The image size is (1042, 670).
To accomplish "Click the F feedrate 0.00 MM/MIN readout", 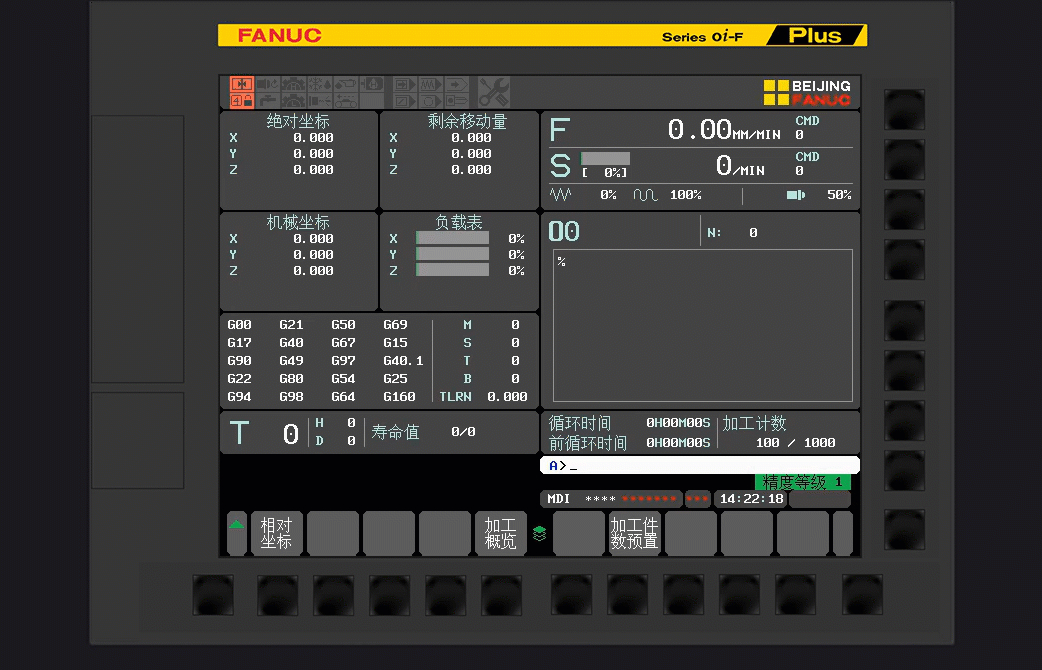I will [x=724, y=129].
